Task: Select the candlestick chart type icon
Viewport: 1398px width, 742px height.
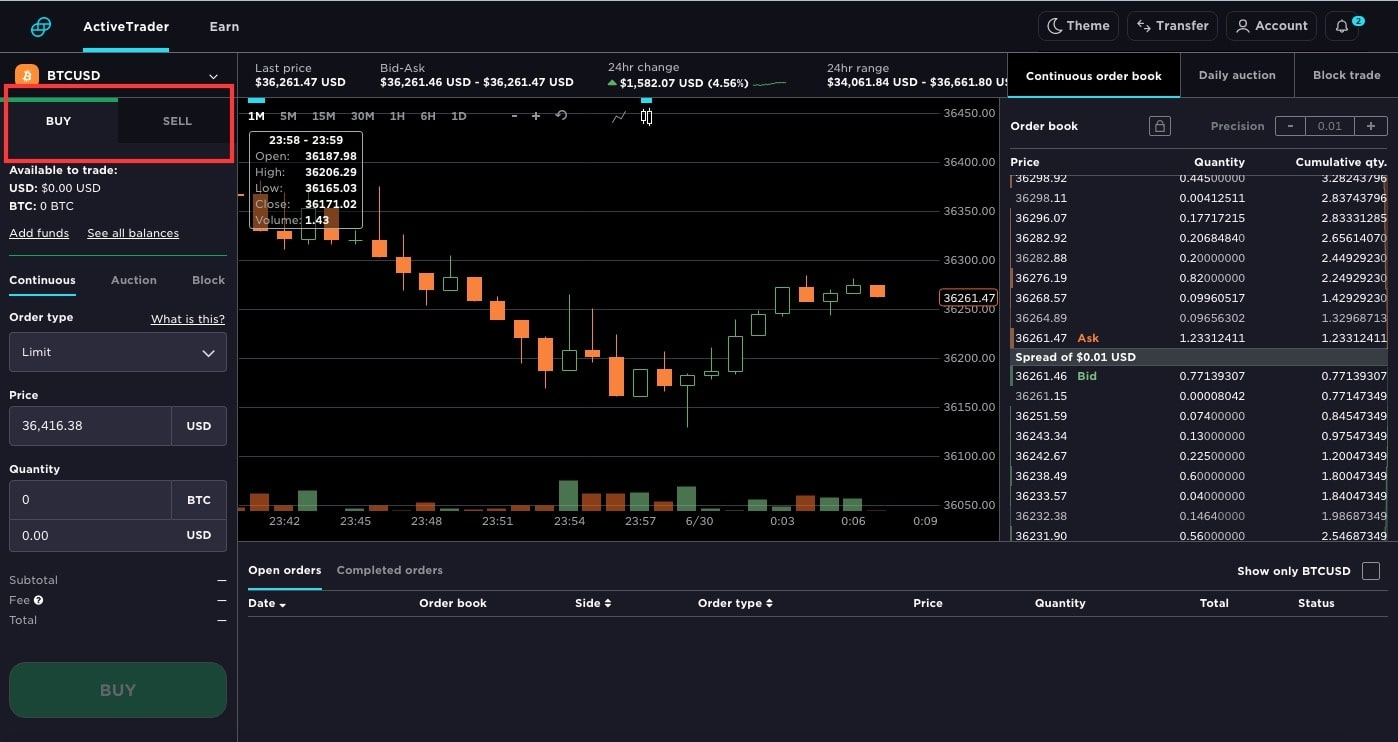Action: coord(646,115)
